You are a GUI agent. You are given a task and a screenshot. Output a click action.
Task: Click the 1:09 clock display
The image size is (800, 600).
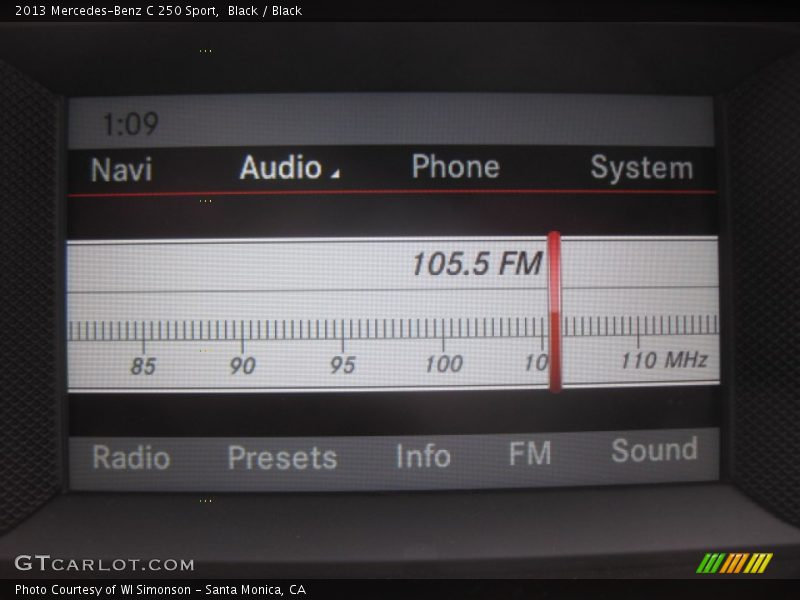[x=130, y=125]
